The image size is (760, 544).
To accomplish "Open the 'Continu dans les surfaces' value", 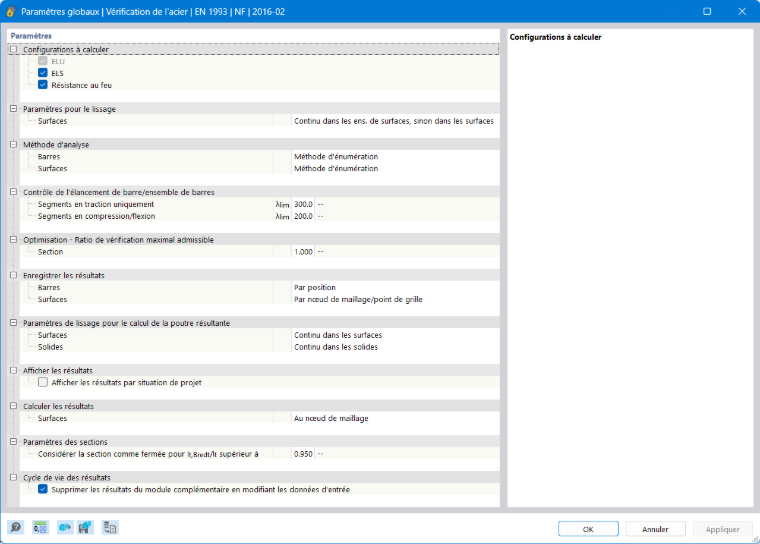I will [395, 335].
